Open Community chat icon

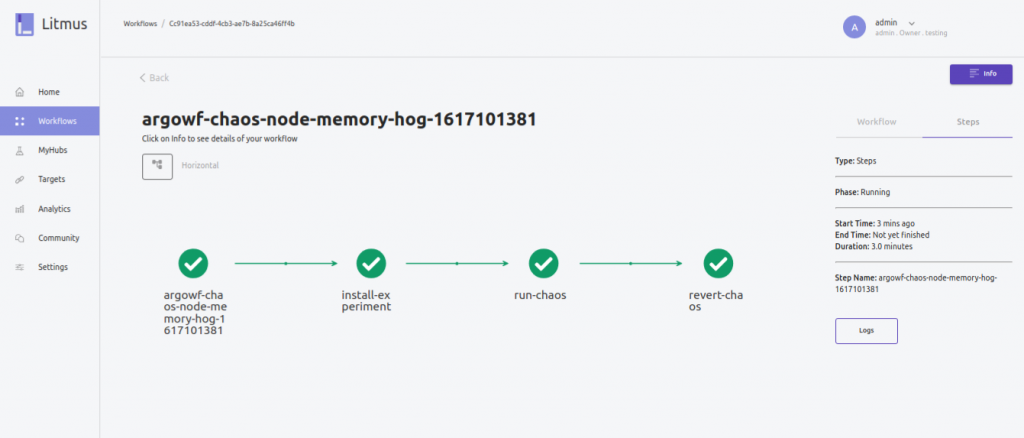[20, 238]
